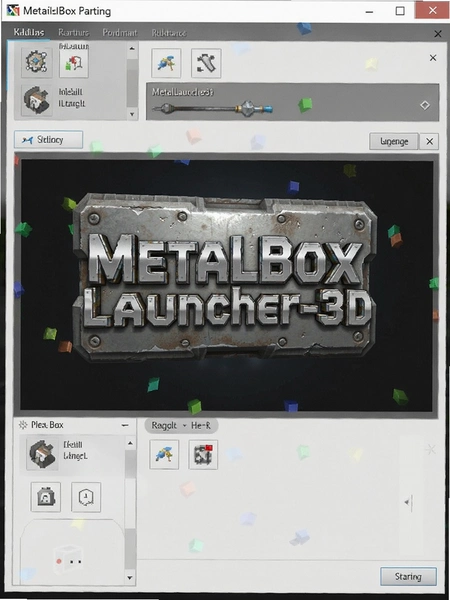Click the top-left list scroll down arrow
The image size is (450, 600).
132,114
